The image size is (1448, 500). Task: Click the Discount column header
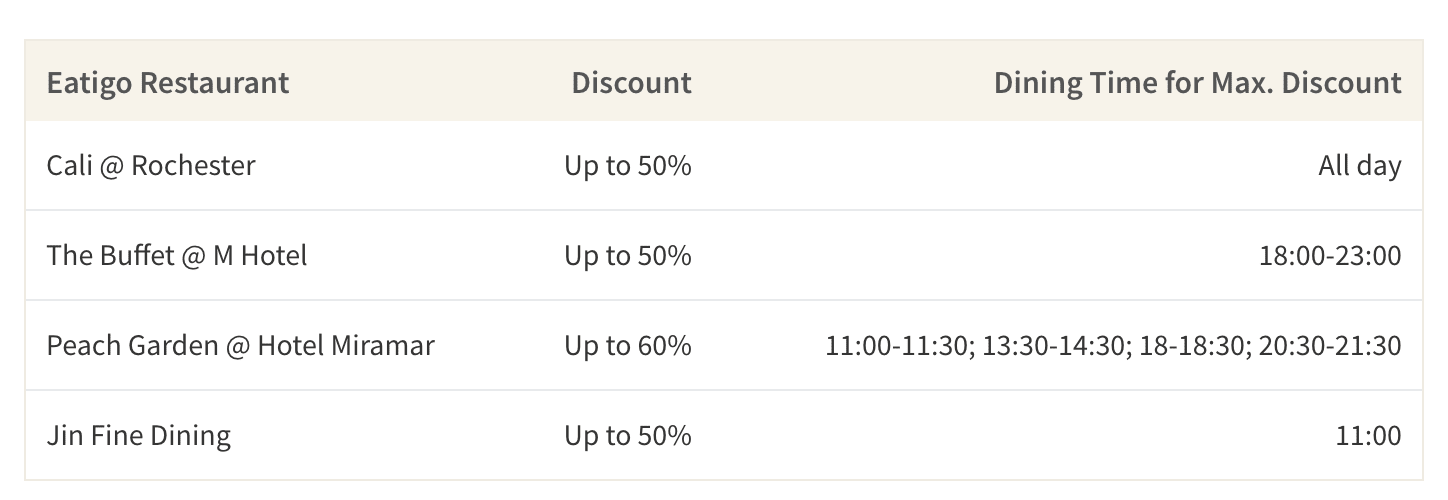pos(631,82)
